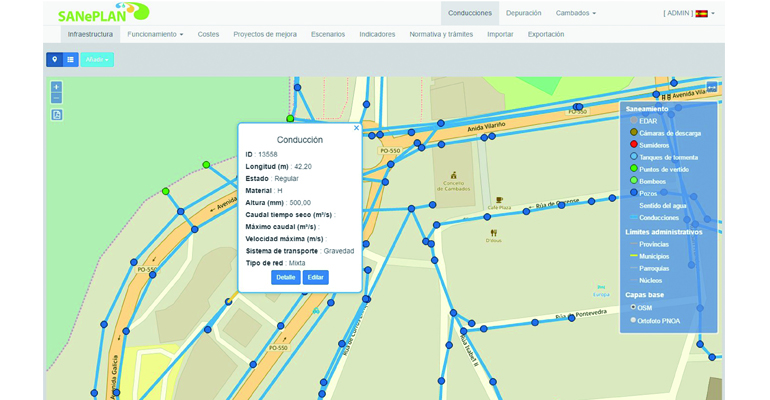The image size is (770, 400).
Task: Expand the Funcionamiento menu
Action: point(155,34)
